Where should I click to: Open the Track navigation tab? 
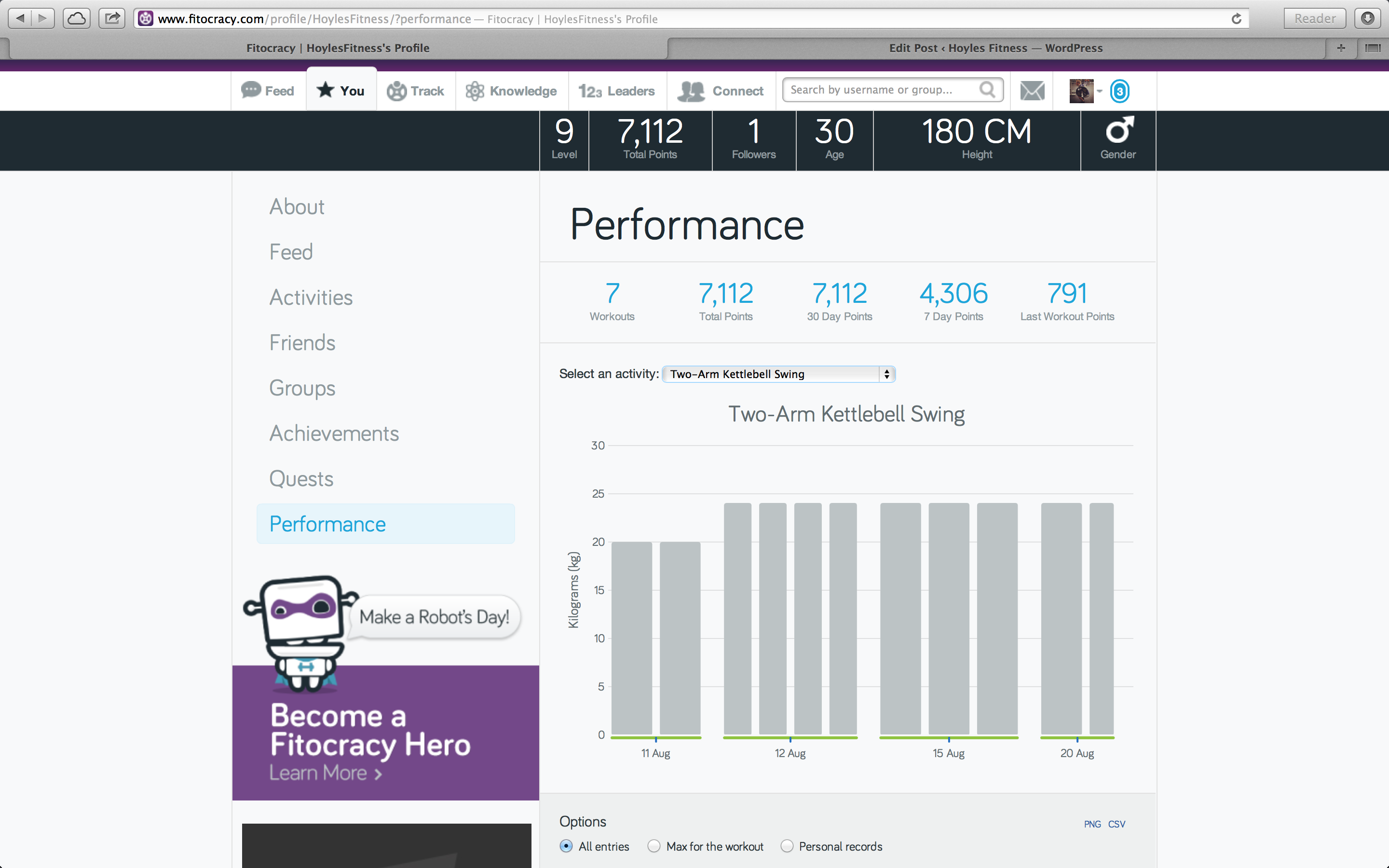coord(416,91)
